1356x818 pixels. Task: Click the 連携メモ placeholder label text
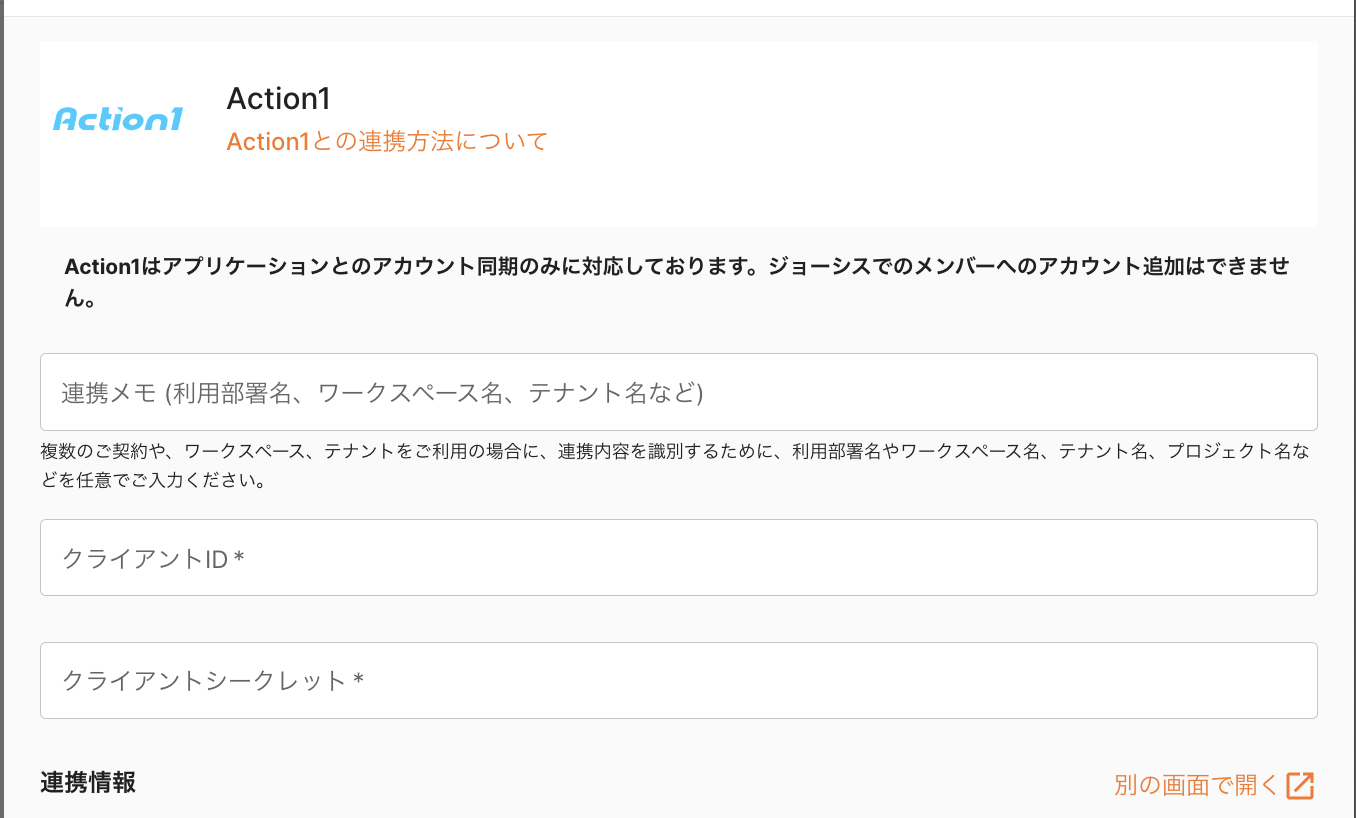coord(382,393)
